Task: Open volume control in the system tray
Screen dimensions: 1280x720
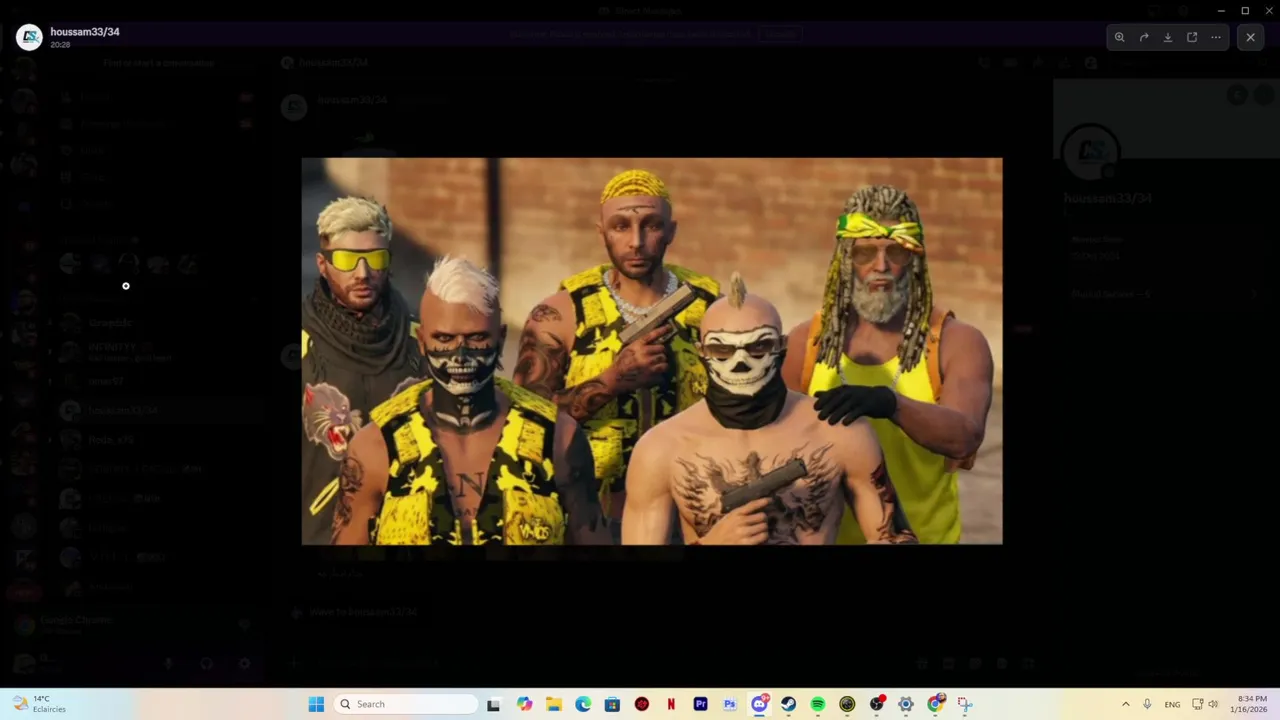Action: pos(1213,704)
